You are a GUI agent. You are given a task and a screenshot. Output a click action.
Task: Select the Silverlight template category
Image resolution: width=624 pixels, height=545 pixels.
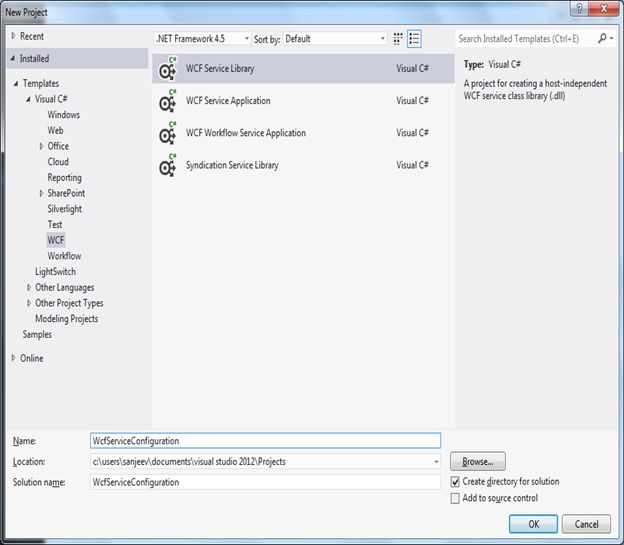[64, 209]
